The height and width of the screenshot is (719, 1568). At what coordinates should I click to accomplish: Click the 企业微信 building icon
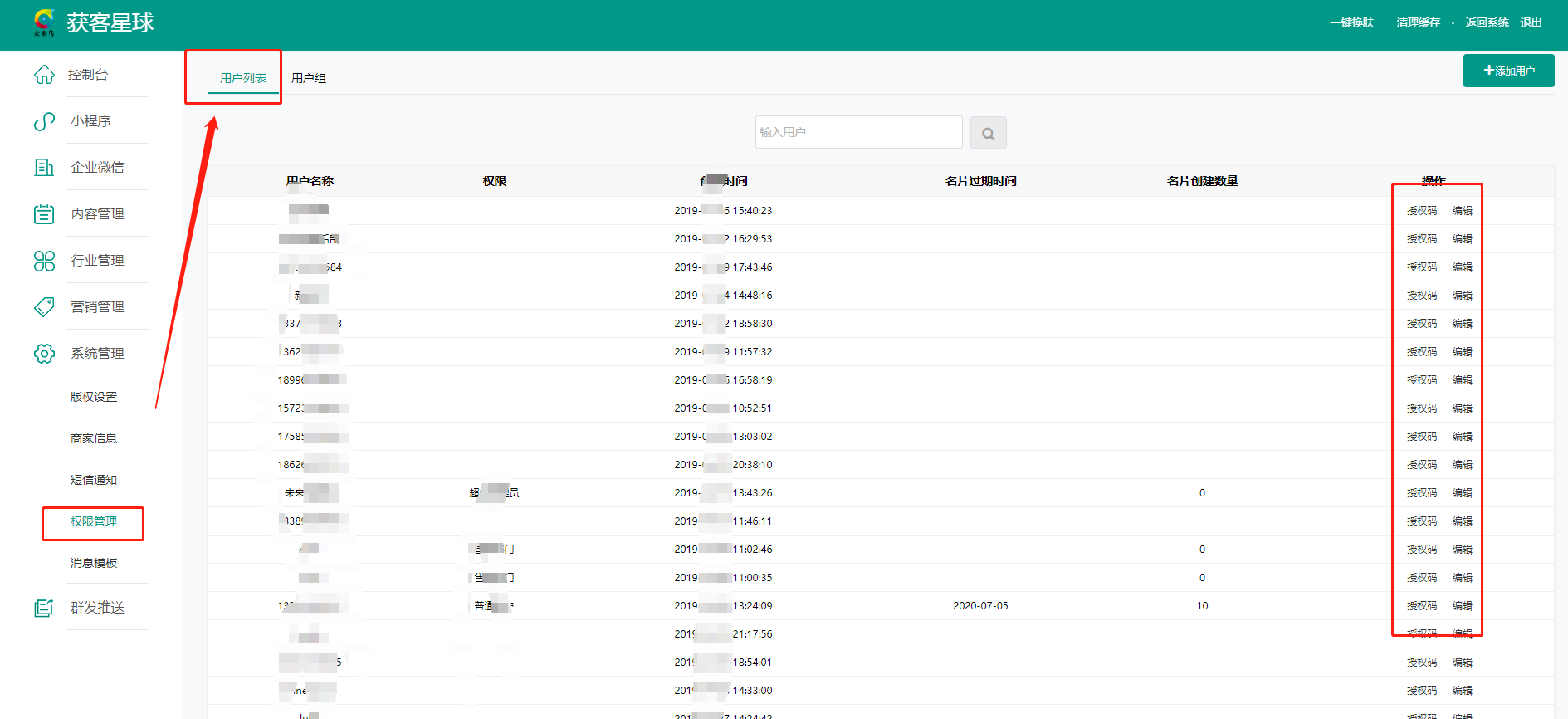(44, 168)
